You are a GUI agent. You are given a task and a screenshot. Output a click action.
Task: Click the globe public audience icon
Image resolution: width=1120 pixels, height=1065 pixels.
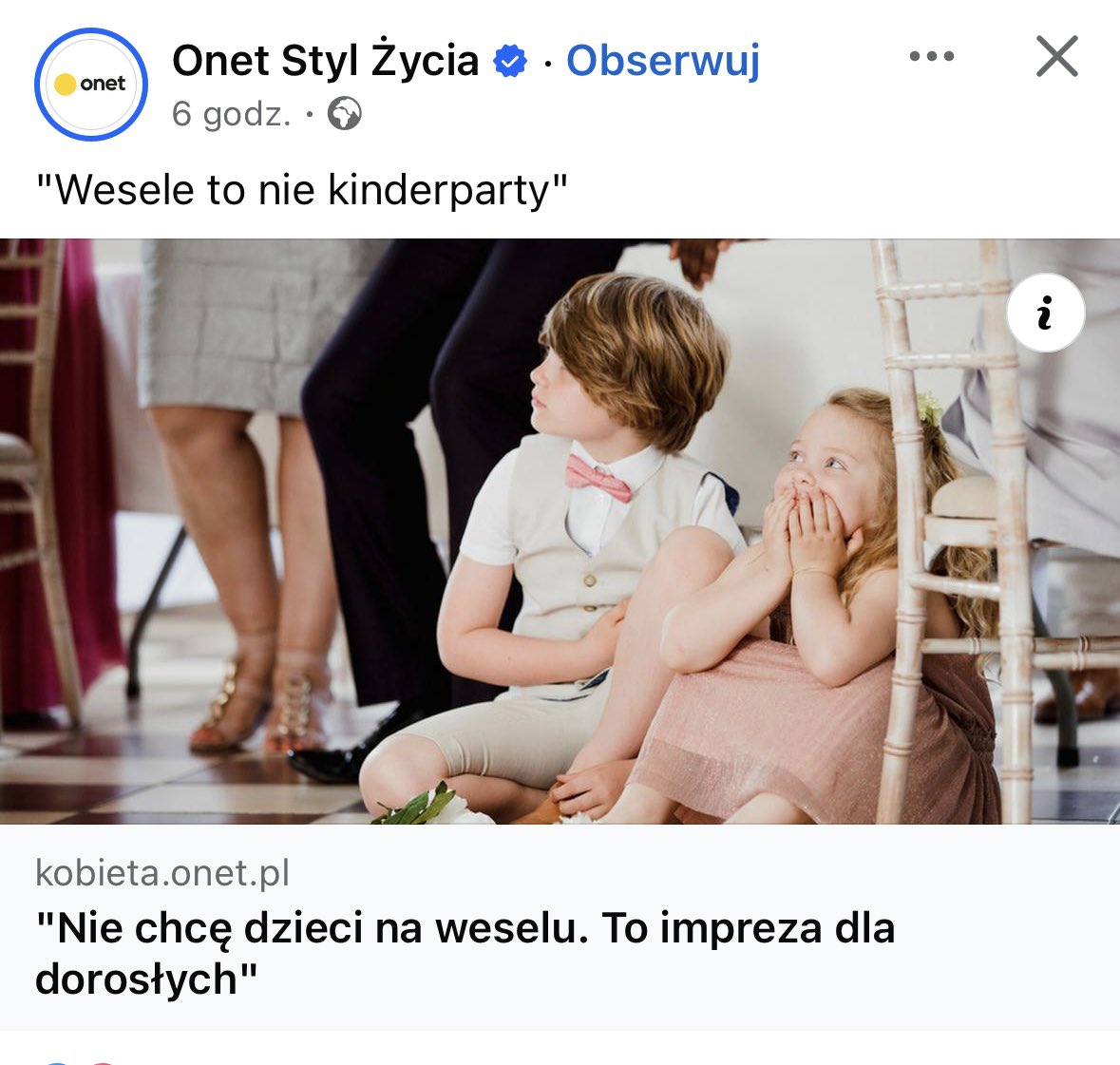[345, 114]
